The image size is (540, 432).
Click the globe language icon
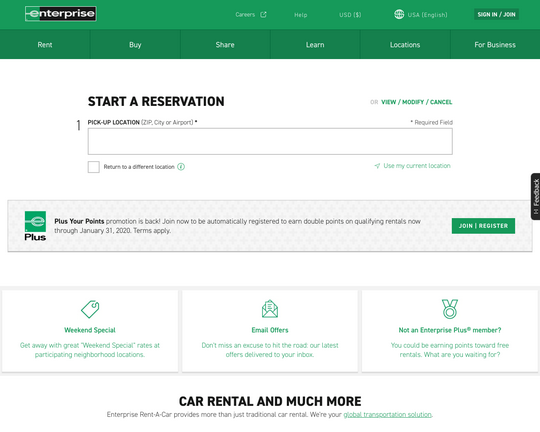(x=399, y=14)
